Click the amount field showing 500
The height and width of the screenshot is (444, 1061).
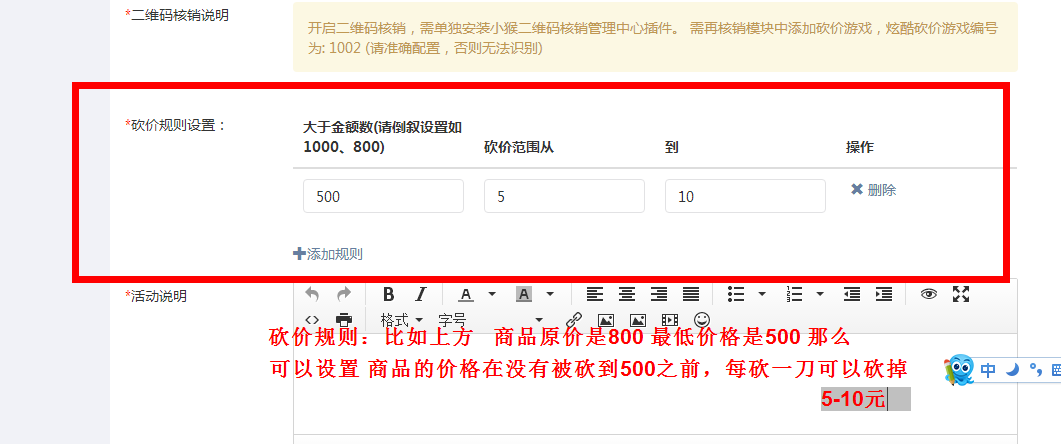[383, 196]
